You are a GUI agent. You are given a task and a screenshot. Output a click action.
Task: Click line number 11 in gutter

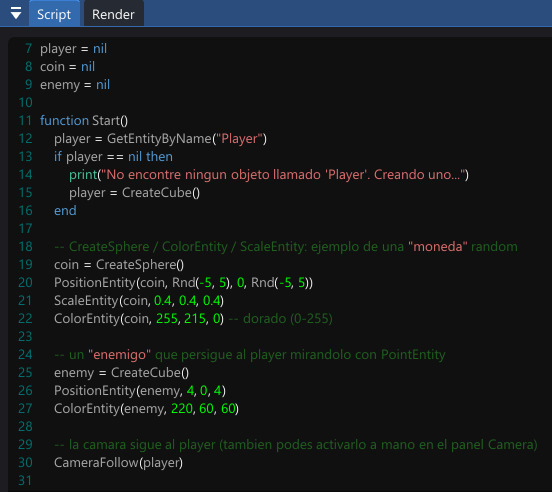tap(25, 121)
